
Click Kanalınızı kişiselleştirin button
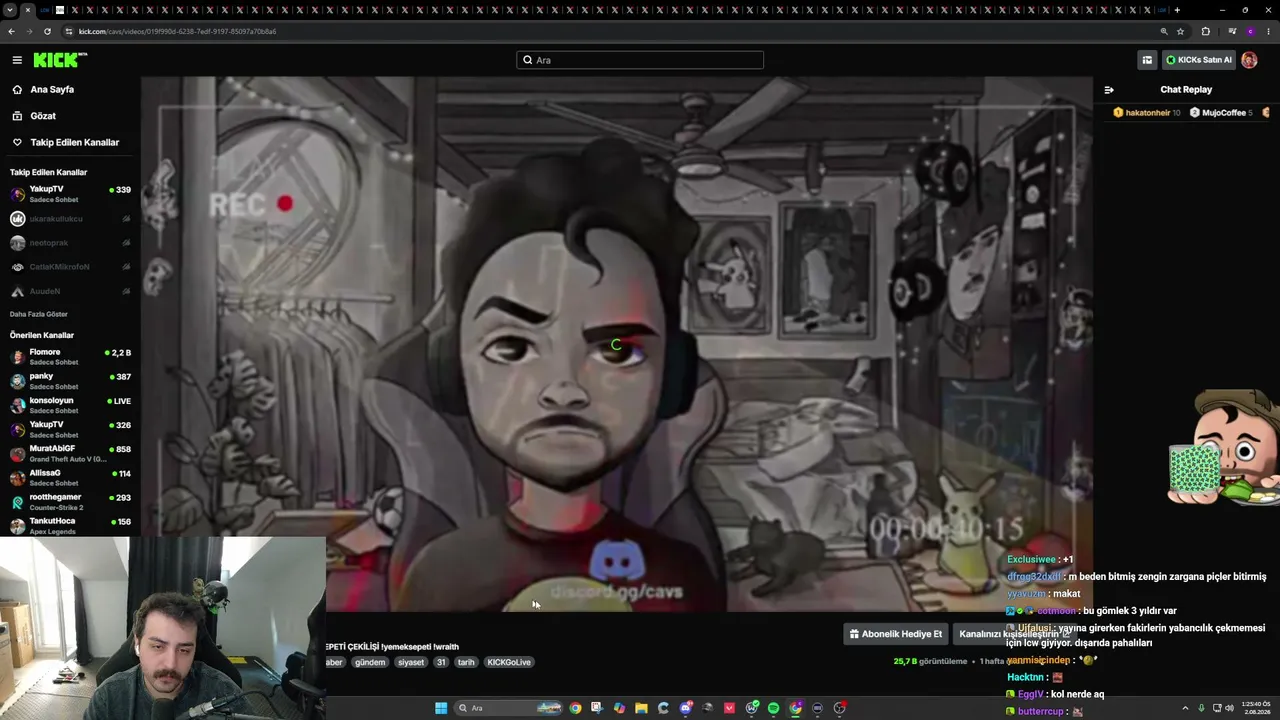(x=1013, y=634)
